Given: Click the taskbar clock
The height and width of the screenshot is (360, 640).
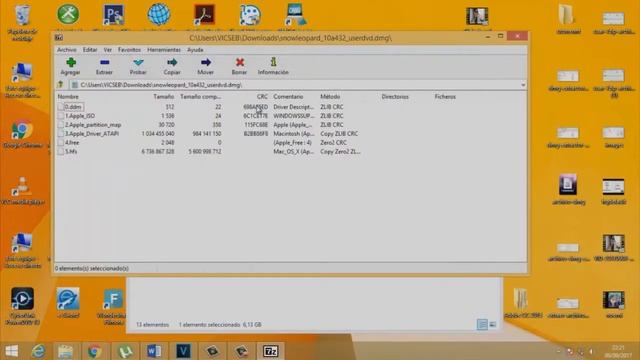Looking at the screenshot, I should point(618,351).
